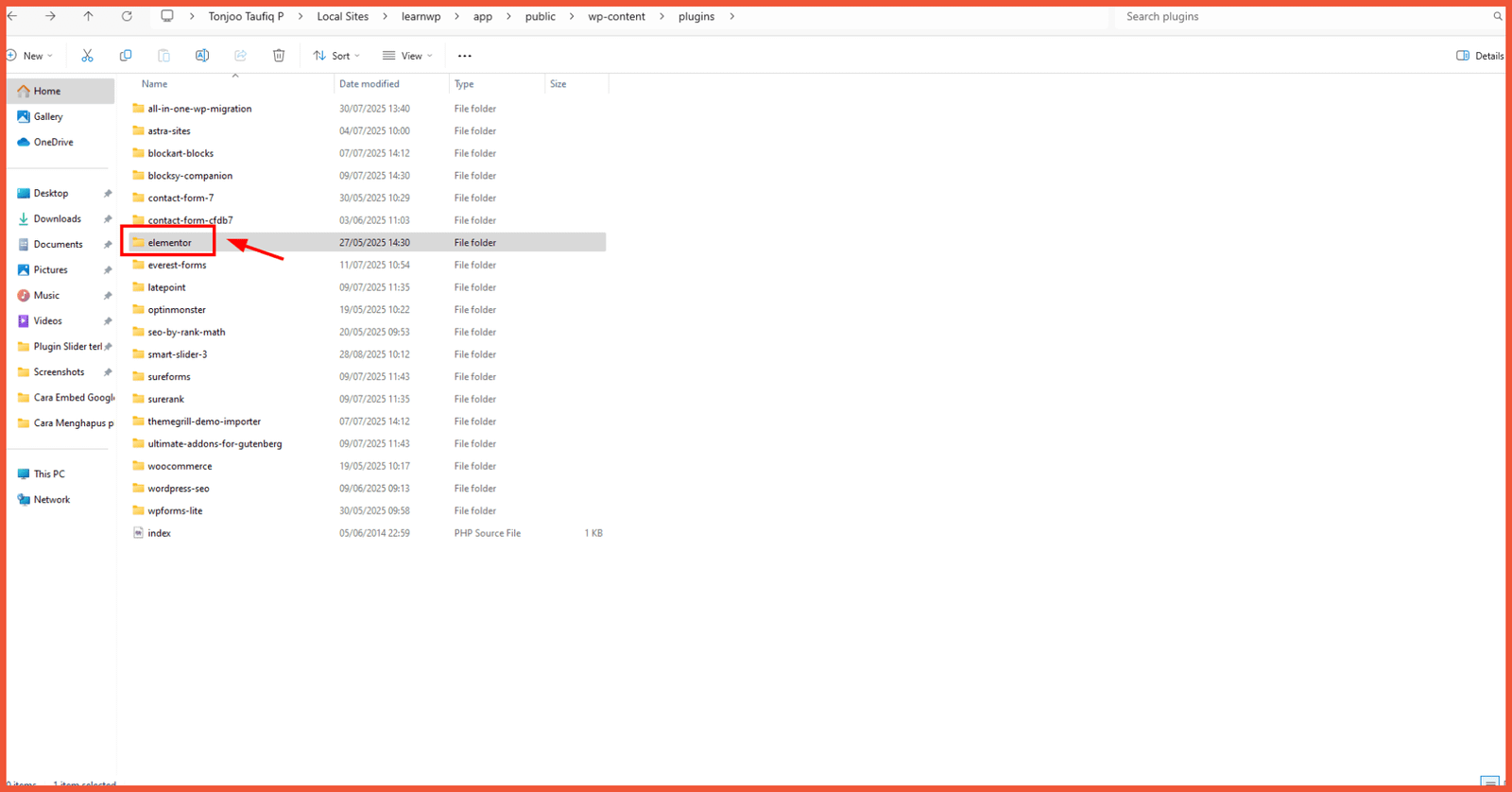Screen dimensions: 1512x792
Task: Select the woocommerce folder
Action: tap(180, 466)
